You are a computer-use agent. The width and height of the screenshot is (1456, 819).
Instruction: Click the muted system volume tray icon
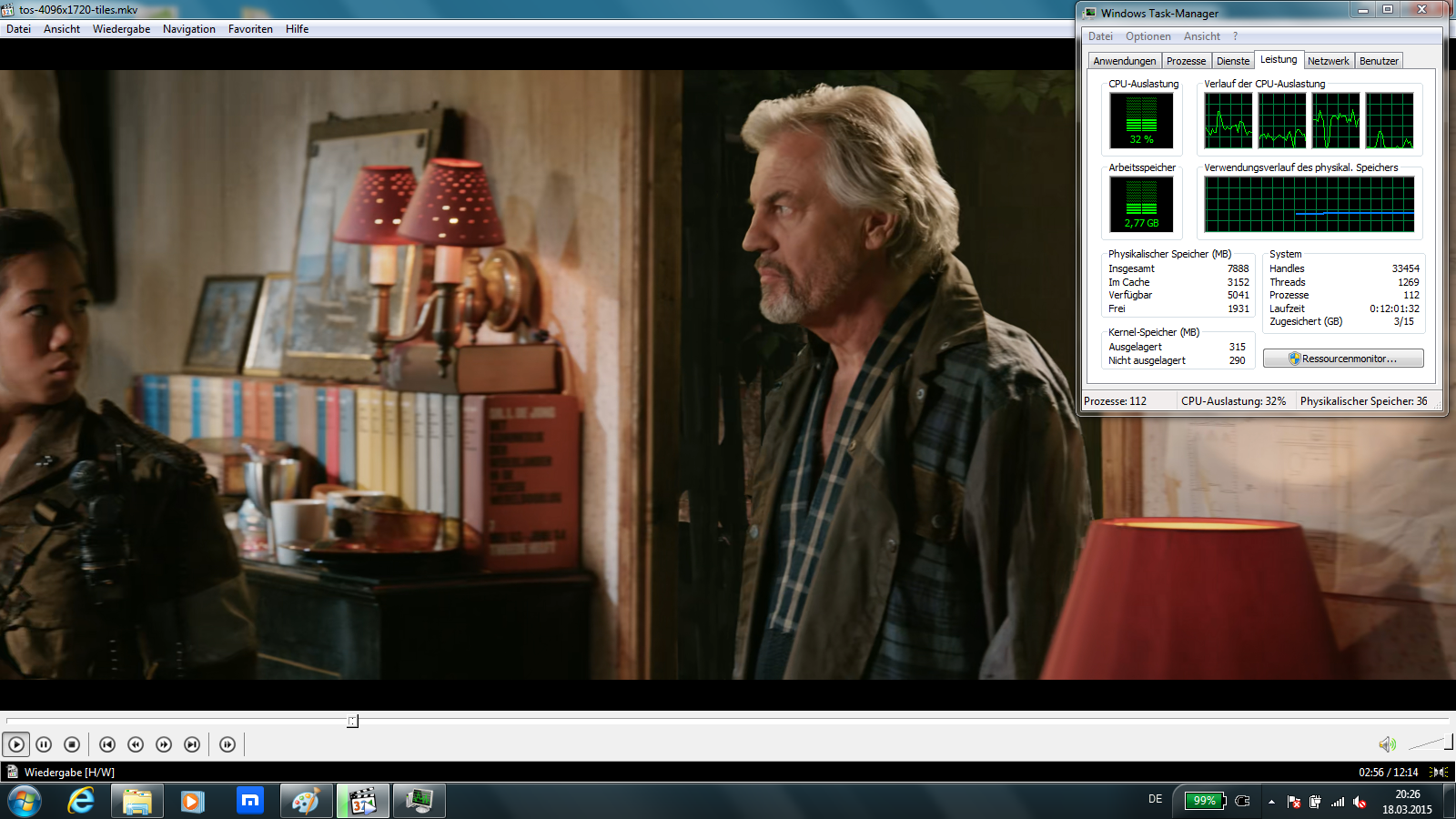click(1360, 802)
